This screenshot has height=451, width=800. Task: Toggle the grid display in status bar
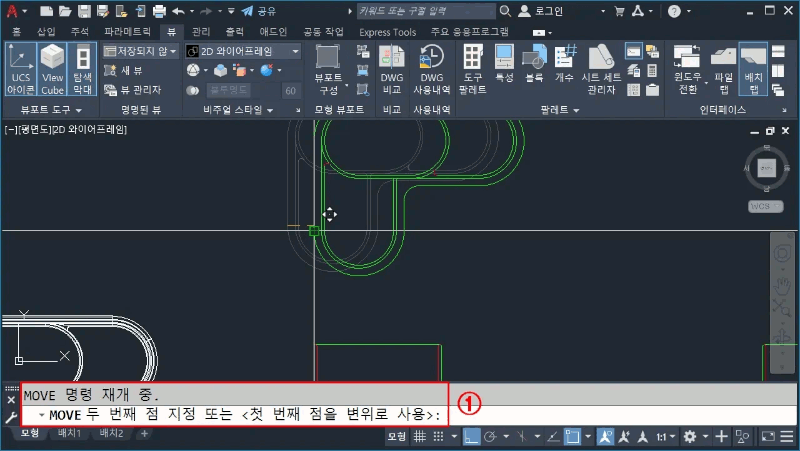pos(420,437)
